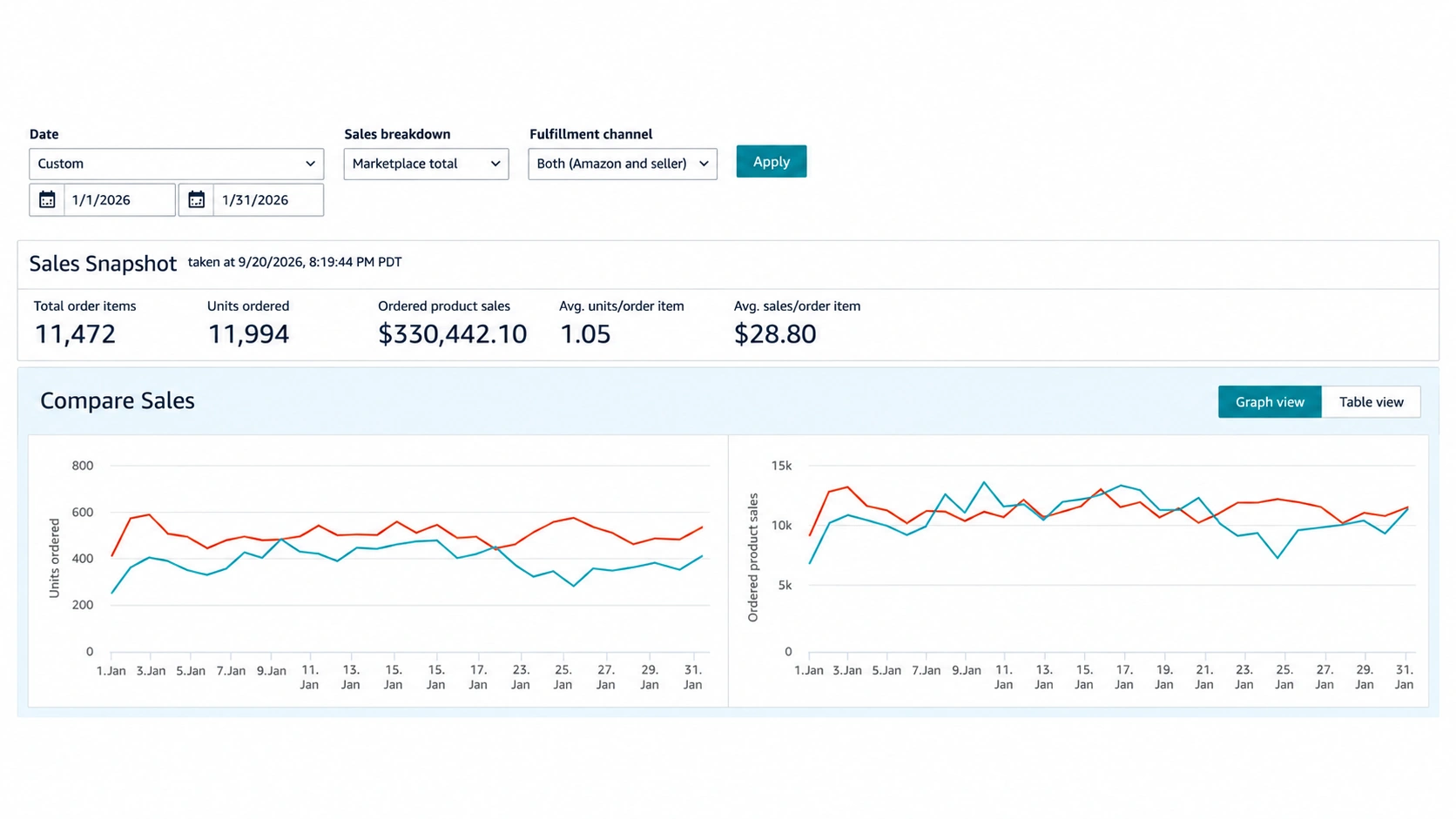Click the Compare Sales heading
Image resolution: width=1456 pixels, height=819 pixels.
point(118,400)
